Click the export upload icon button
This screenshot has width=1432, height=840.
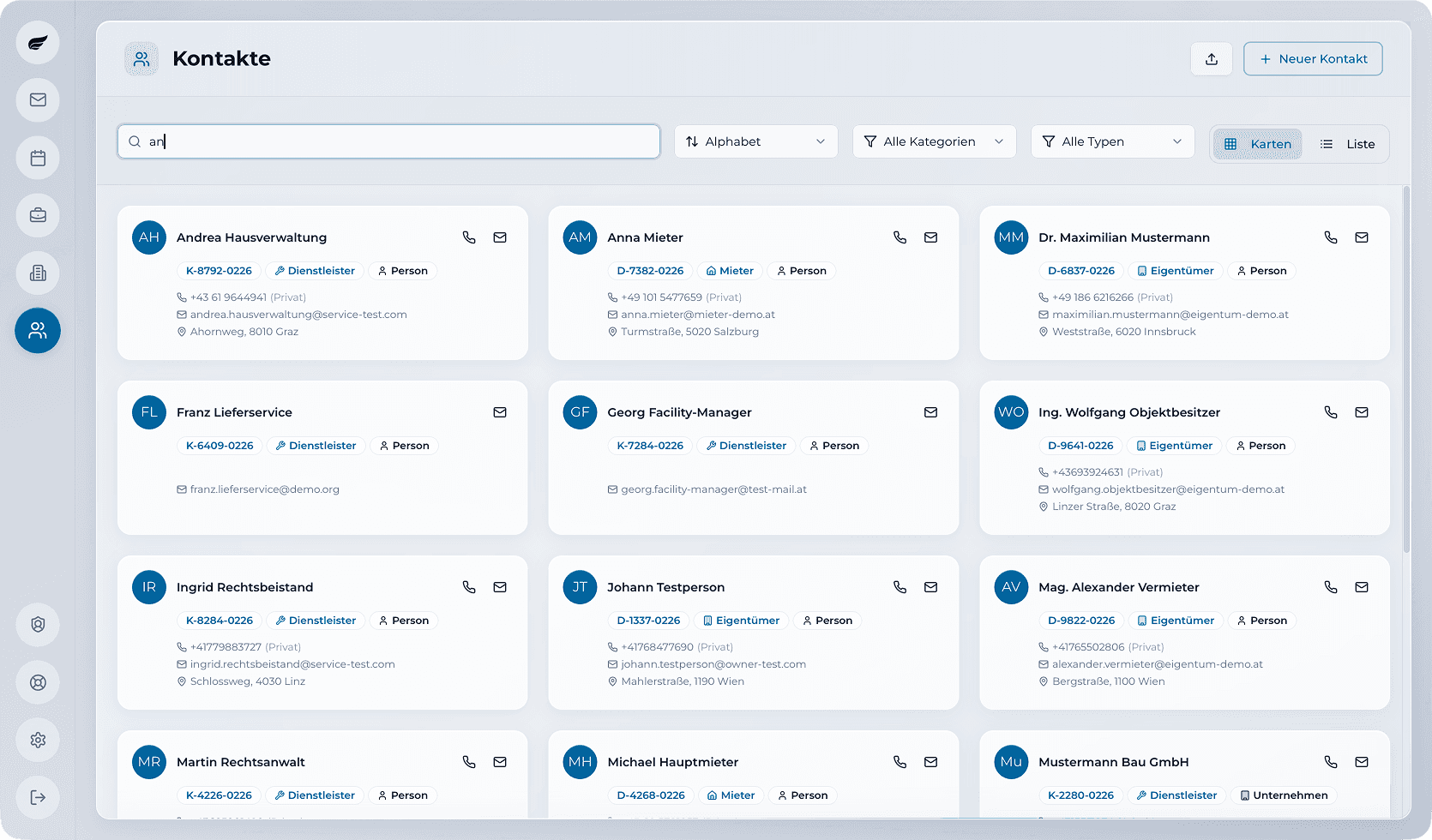[x=1212, y=59]
